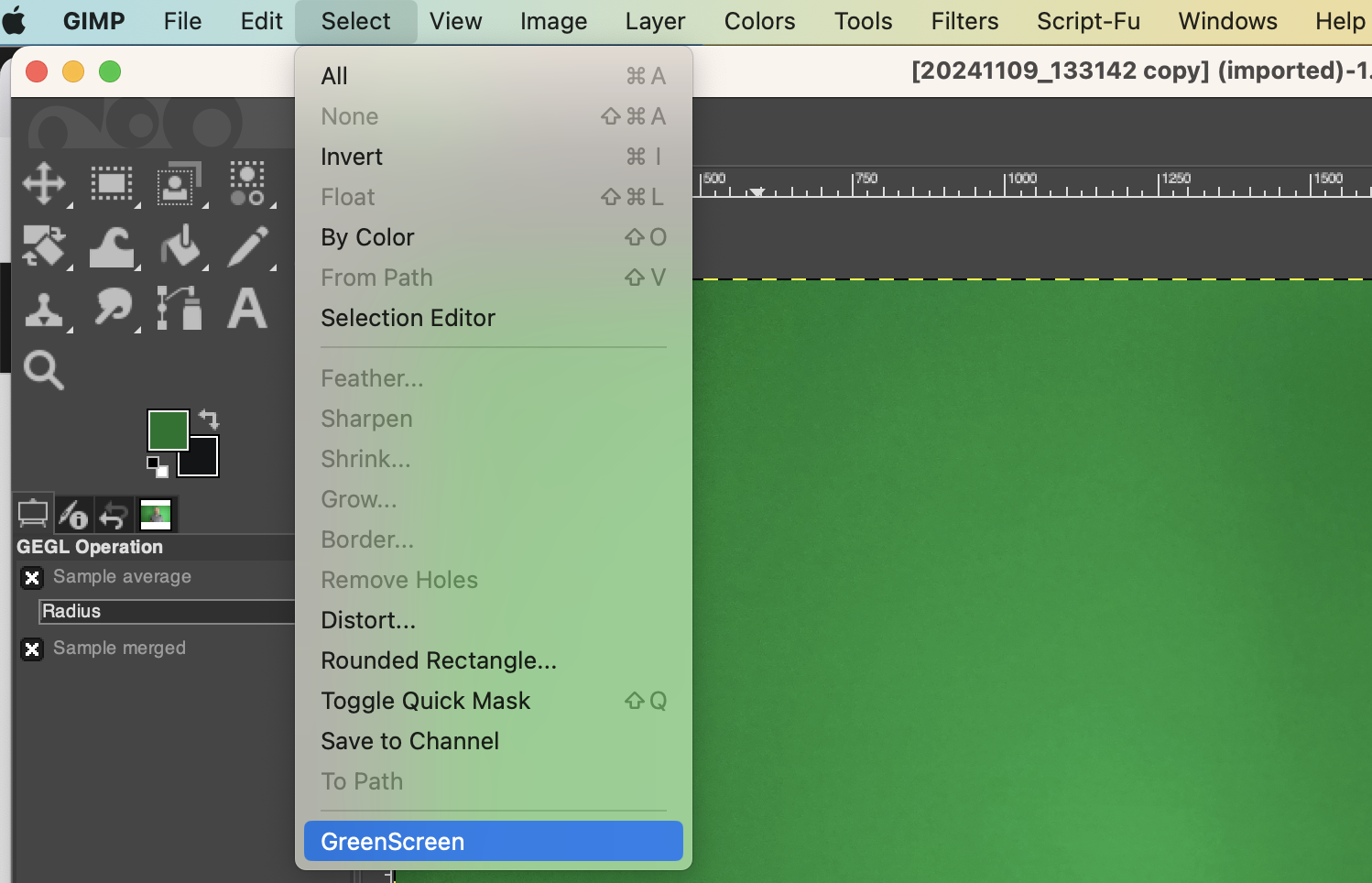Click the Radius slider field

(167, 611)
